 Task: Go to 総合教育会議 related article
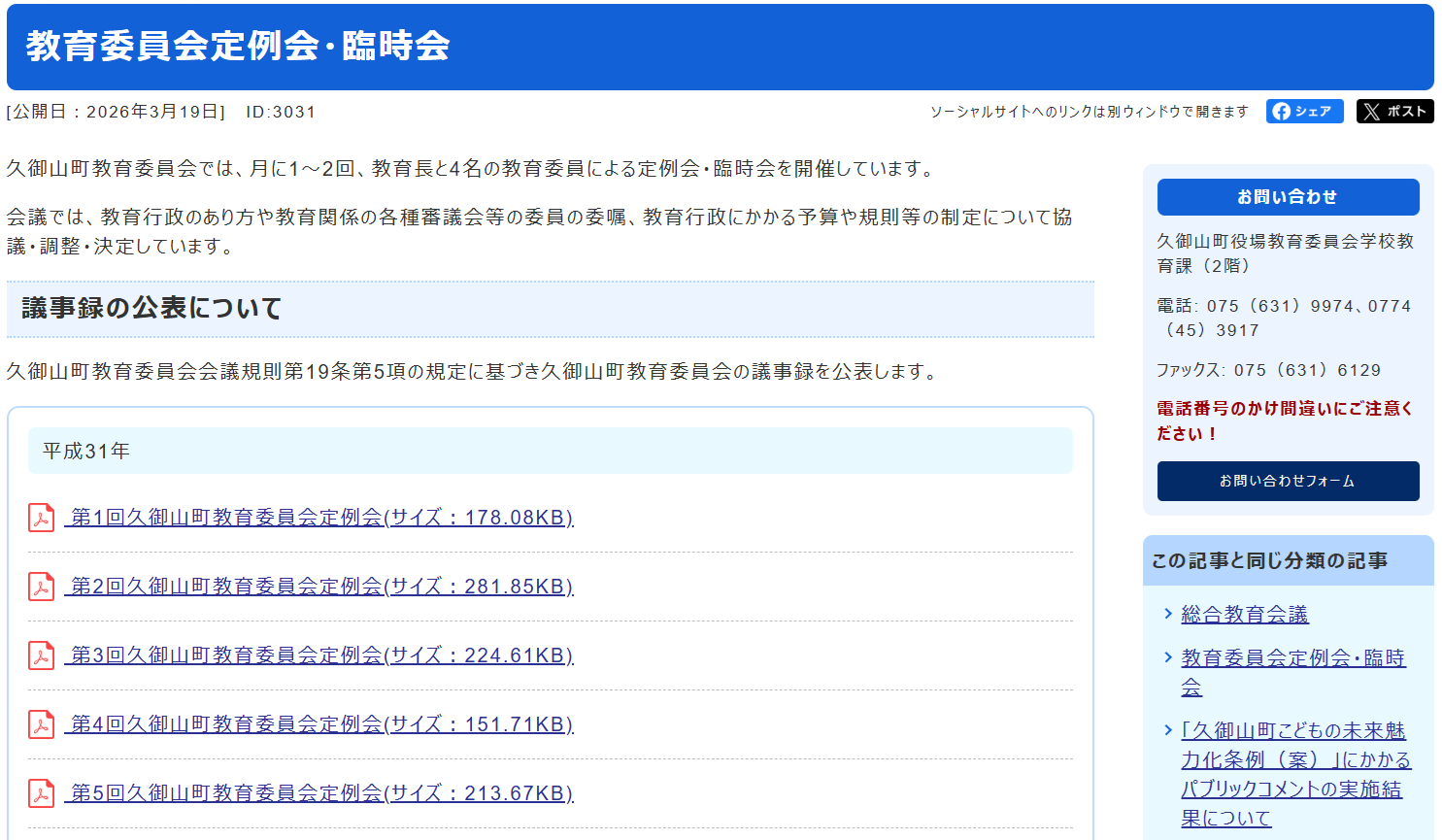point(1245,615)
